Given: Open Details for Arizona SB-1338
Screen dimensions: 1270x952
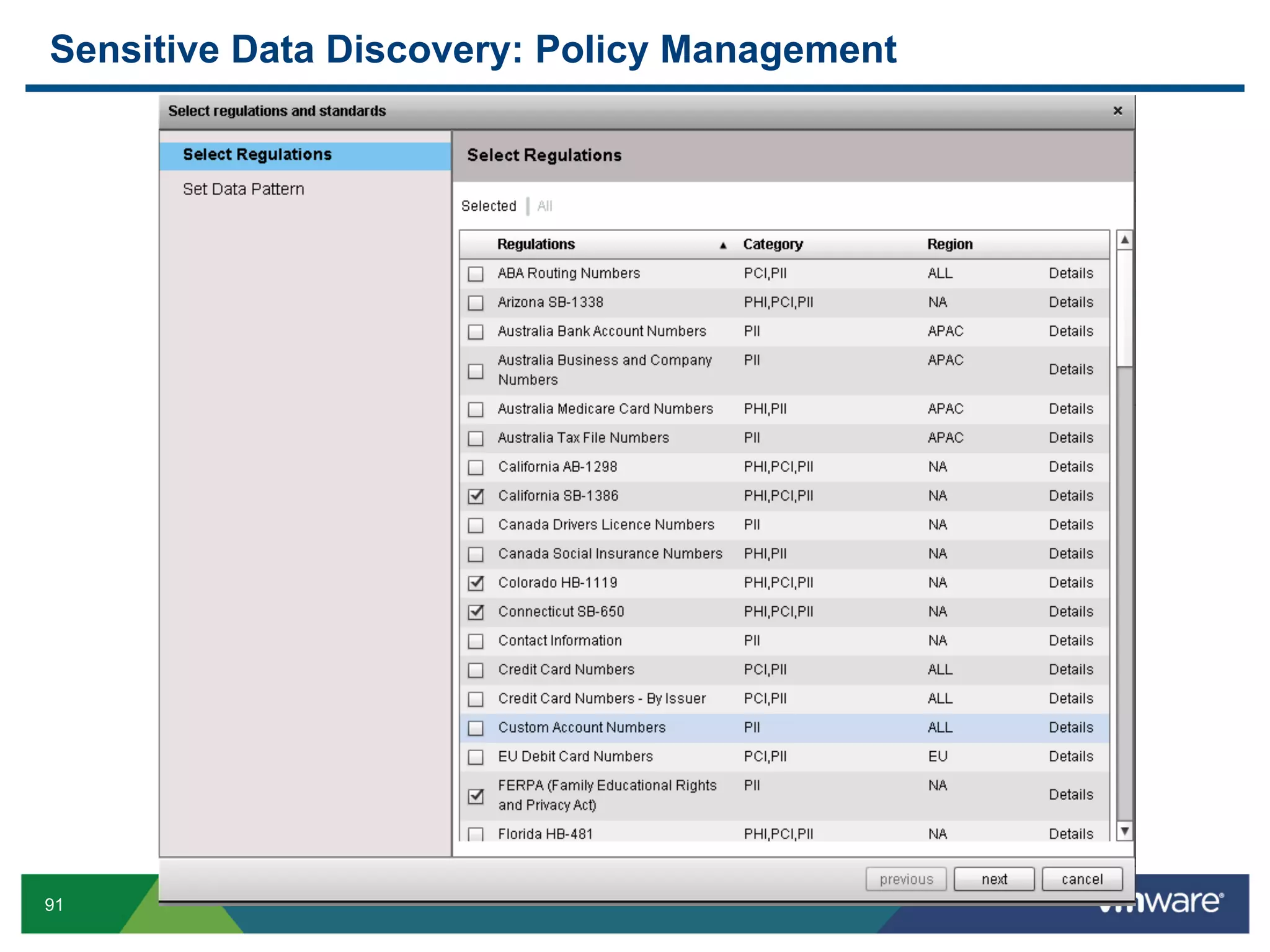Looking at the screenshot, I should 1071,302.
